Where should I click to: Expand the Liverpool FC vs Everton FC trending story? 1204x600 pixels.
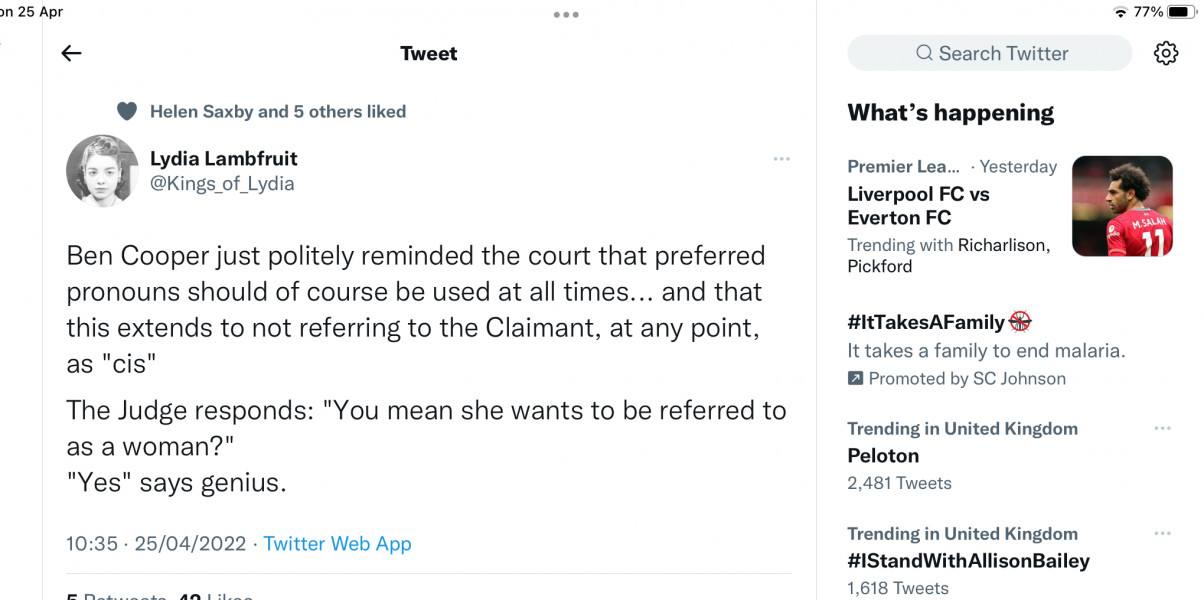[918, 205]
